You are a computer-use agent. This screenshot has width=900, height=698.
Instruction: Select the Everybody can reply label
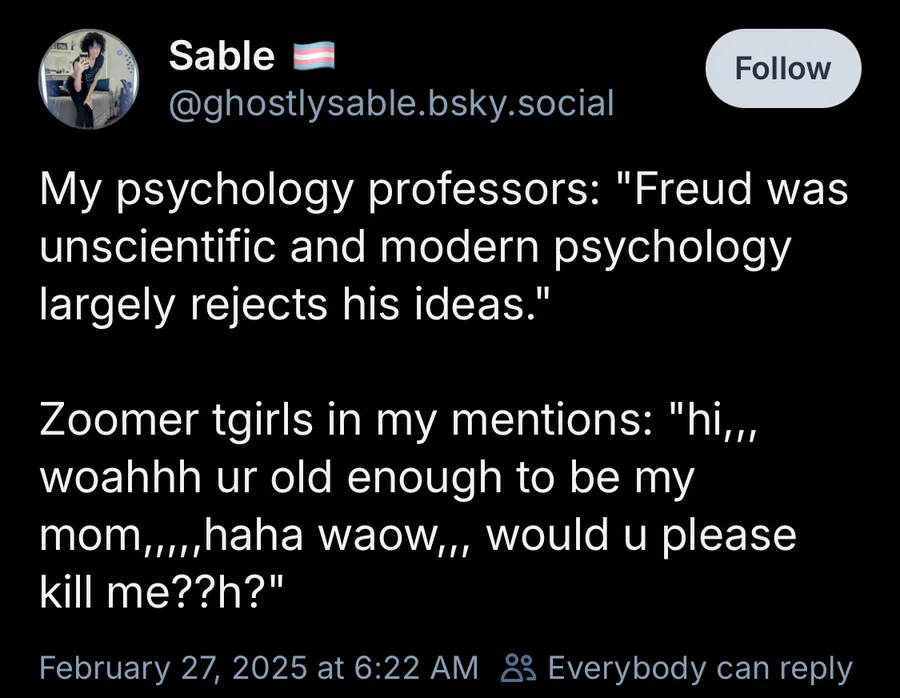tap(700, 667)
